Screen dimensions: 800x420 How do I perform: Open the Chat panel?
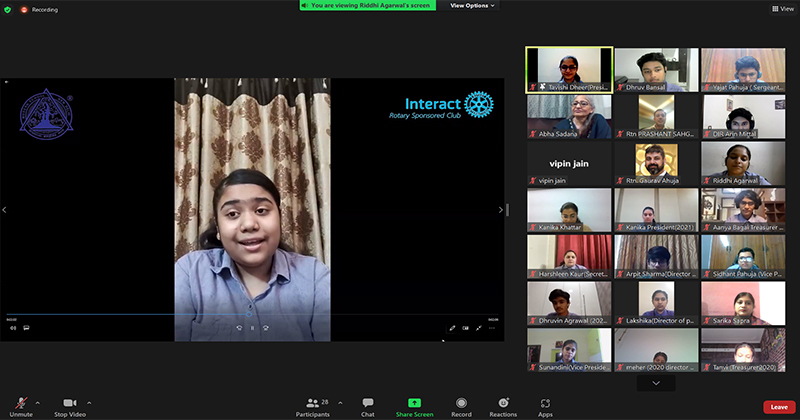pos(368,405)
